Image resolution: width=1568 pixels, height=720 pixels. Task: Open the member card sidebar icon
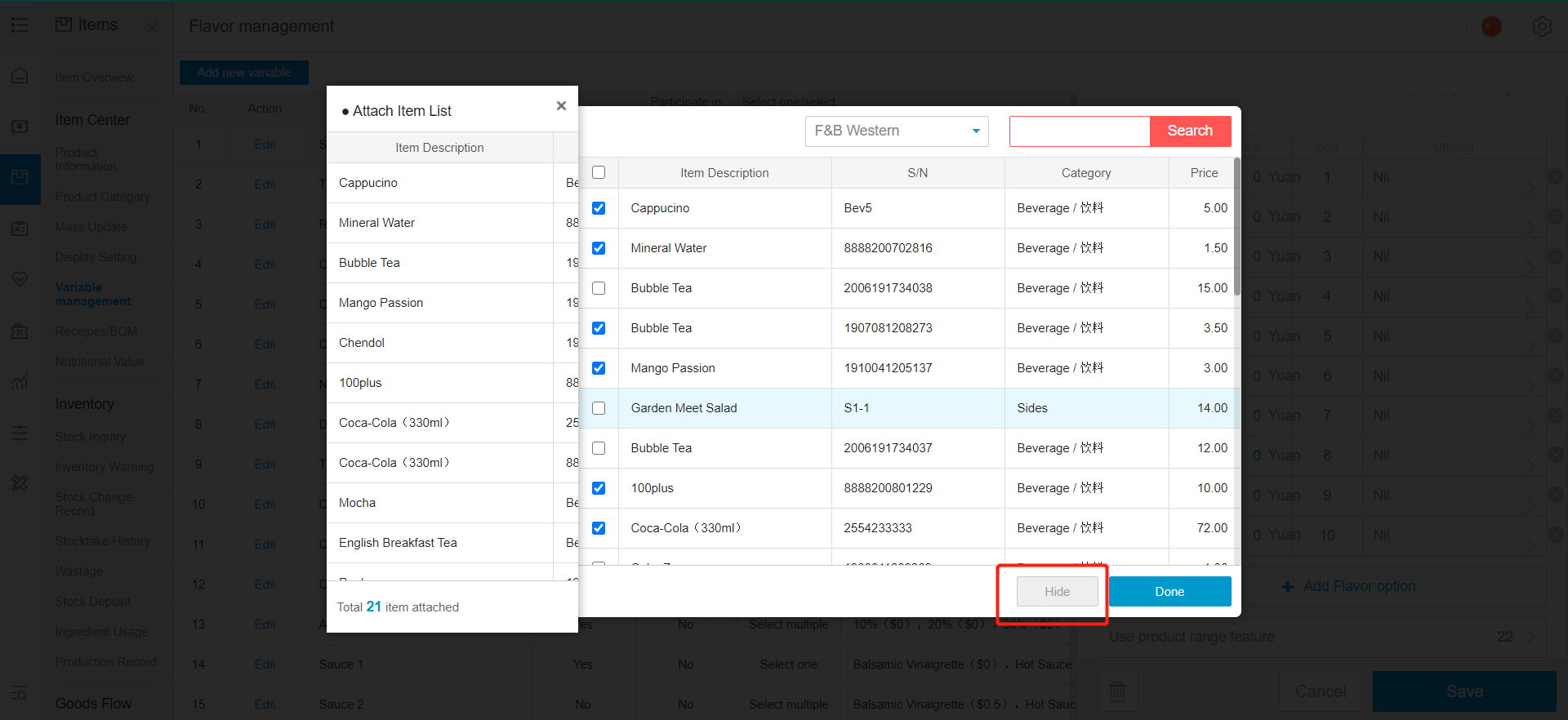[20, 229]
